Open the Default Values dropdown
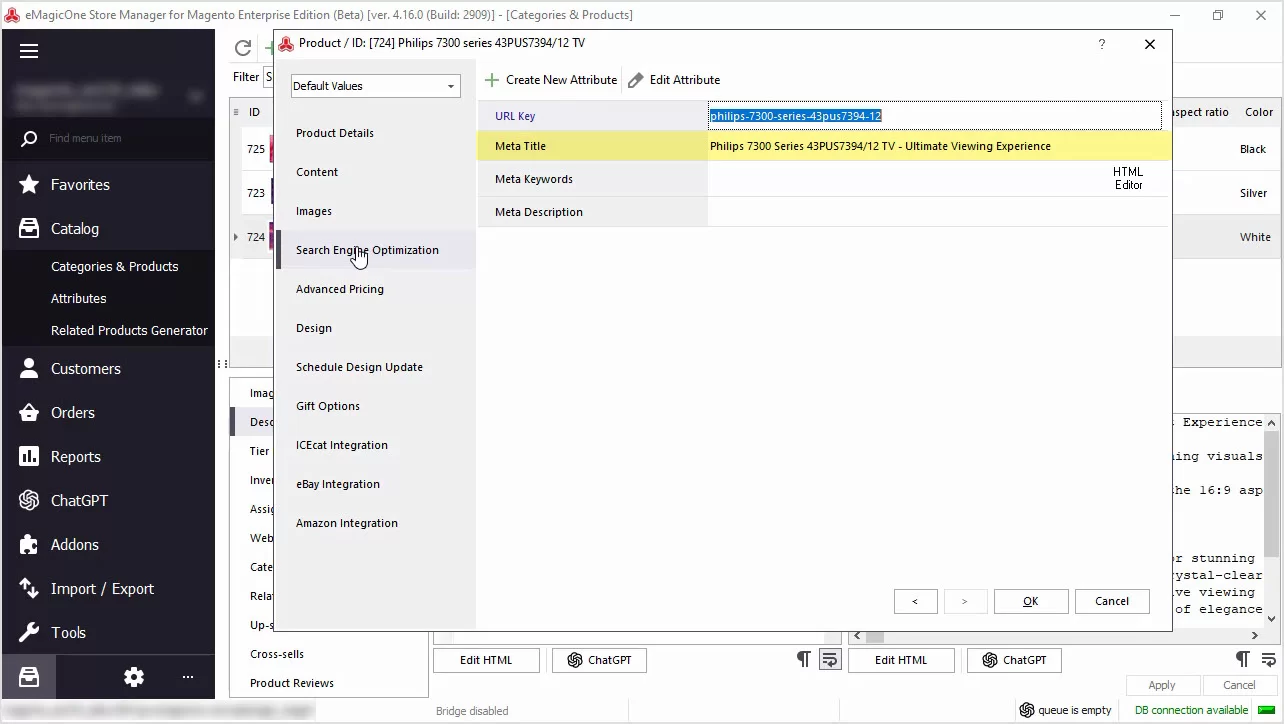The height and width of the screenshot is (724, 1284). pyautogui.click(x=376, y=86)
